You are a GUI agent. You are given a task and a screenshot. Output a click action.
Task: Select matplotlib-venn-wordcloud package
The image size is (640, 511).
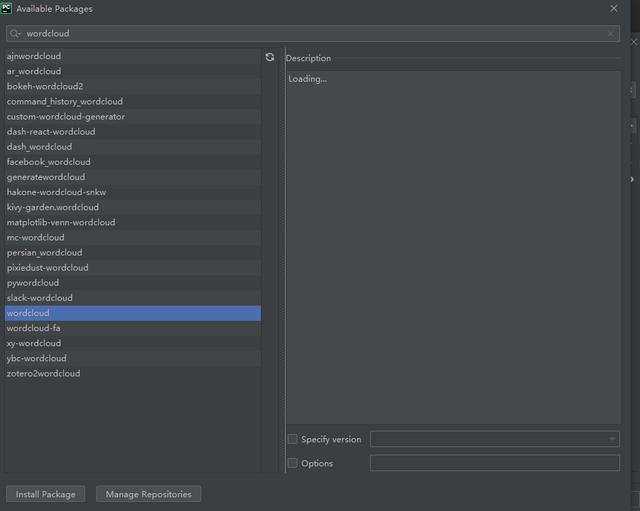coord(133,222)
